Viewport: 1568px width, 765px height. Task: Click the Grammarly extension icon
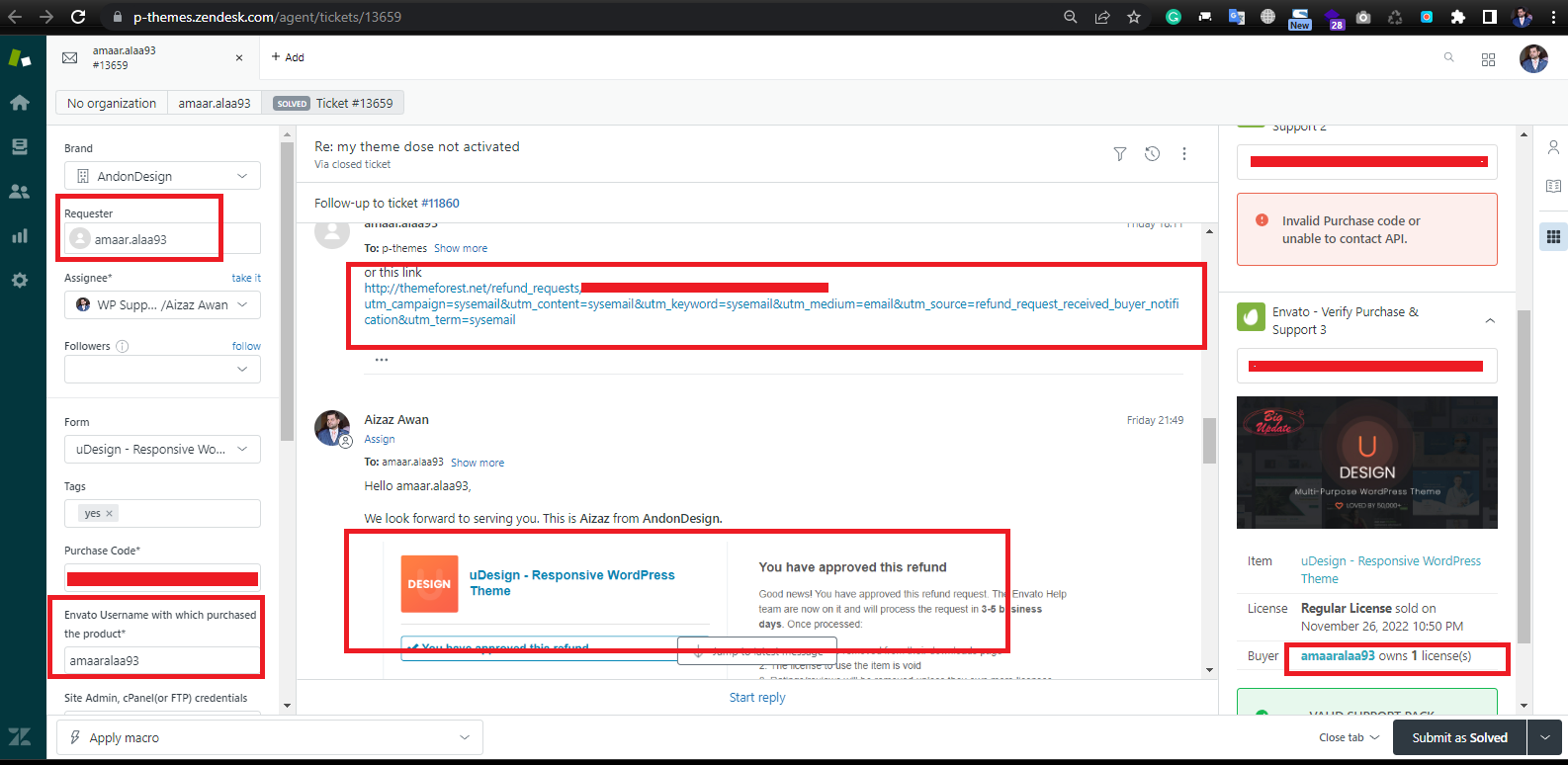[x=1174, y=17]
